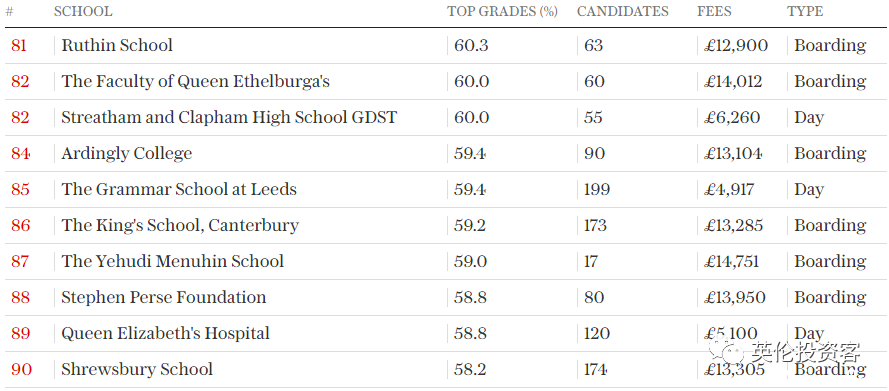The width and height of the screenshot is (889, 391).
Task: Open the Ruthin School entry
Action: [117, 45]
